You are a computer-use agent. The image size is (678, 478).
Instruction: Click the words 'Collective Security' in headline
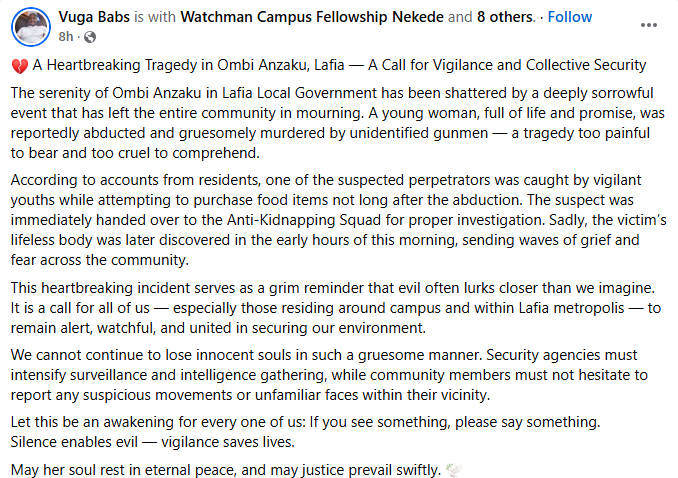pyautogui.click(x=577, y=66)
